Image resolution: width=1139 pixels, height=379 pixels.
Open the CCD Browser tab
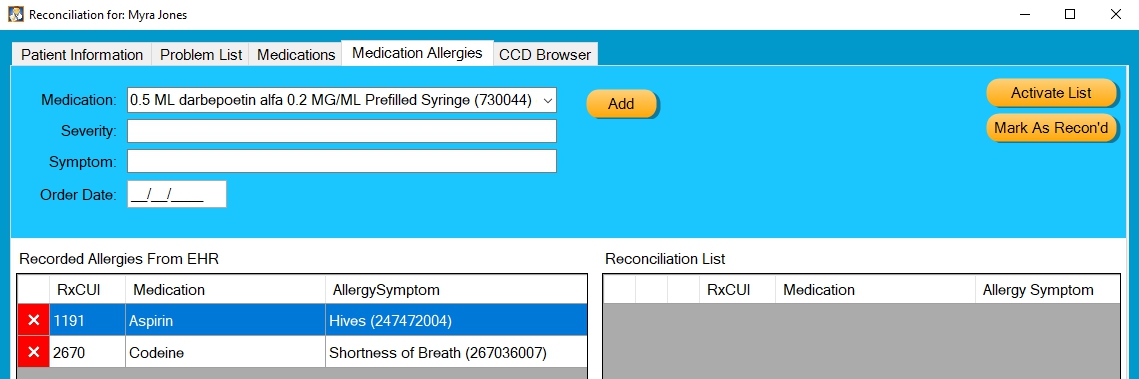point(546,54)
